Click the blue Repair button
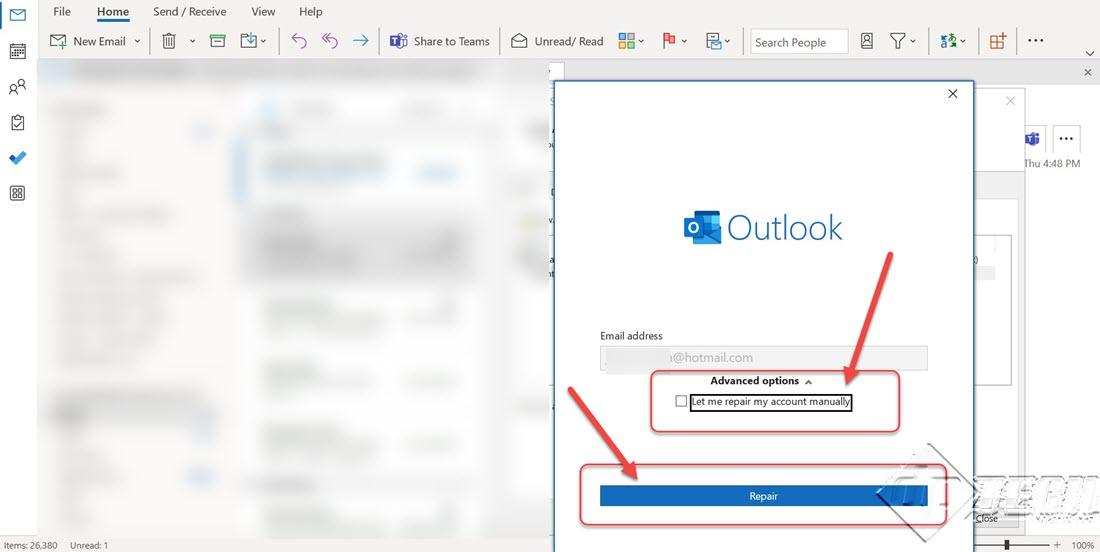Viewport: 1100px width, 552px height. [x=763, y=496]
